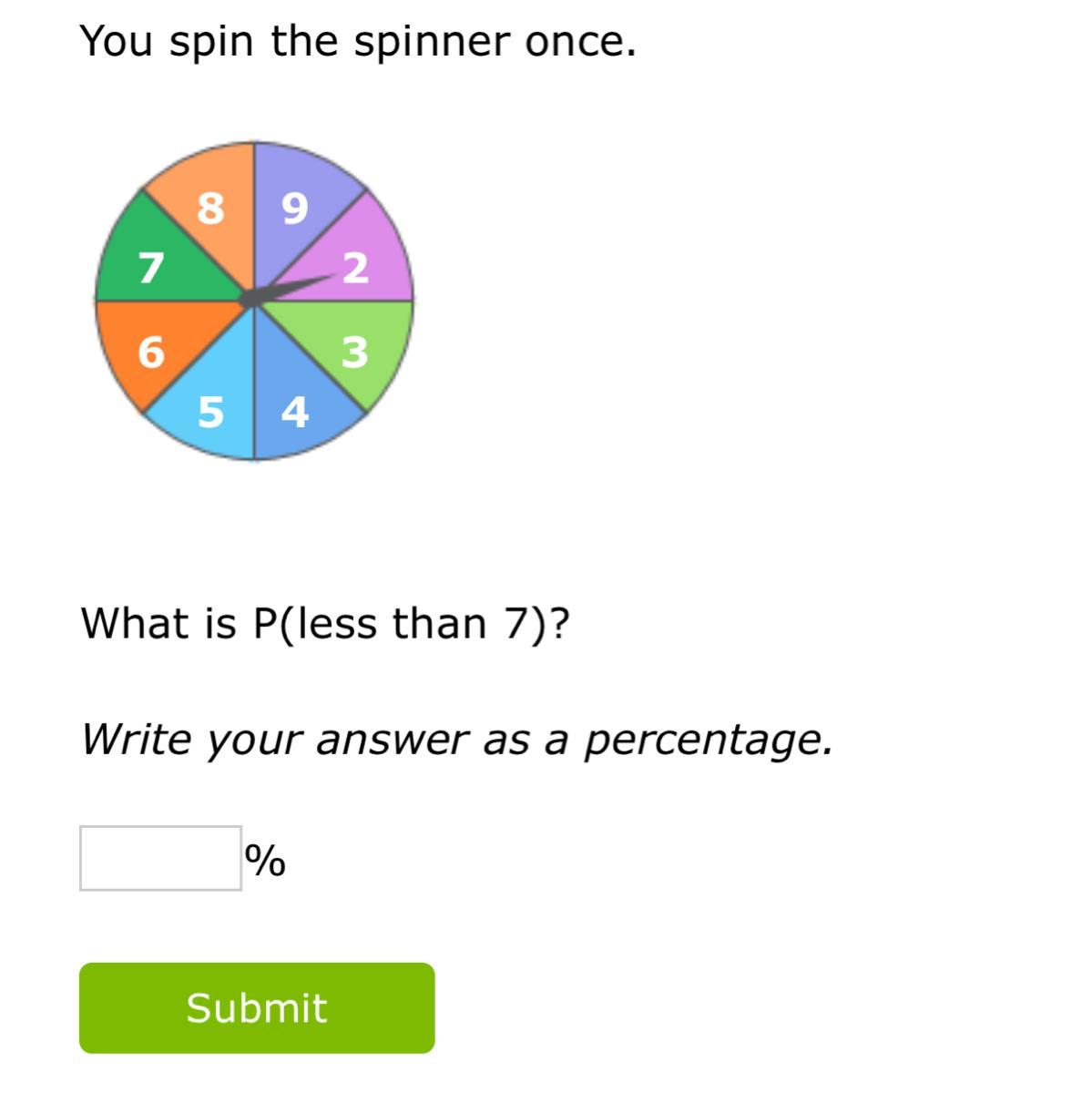Click the percentage answer input box
The height and width of the screenshot is (1093, 1092).
pyautogui.click(x=160, y=858)
